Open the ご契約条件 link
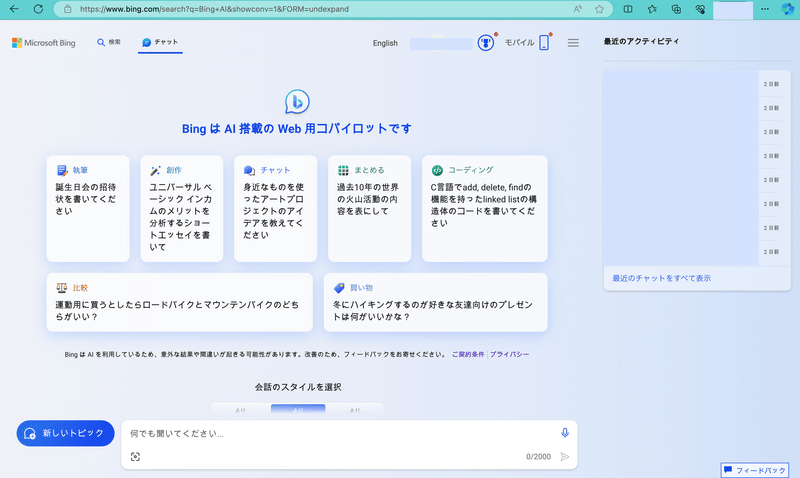The image size is (800, 478). 468,354
